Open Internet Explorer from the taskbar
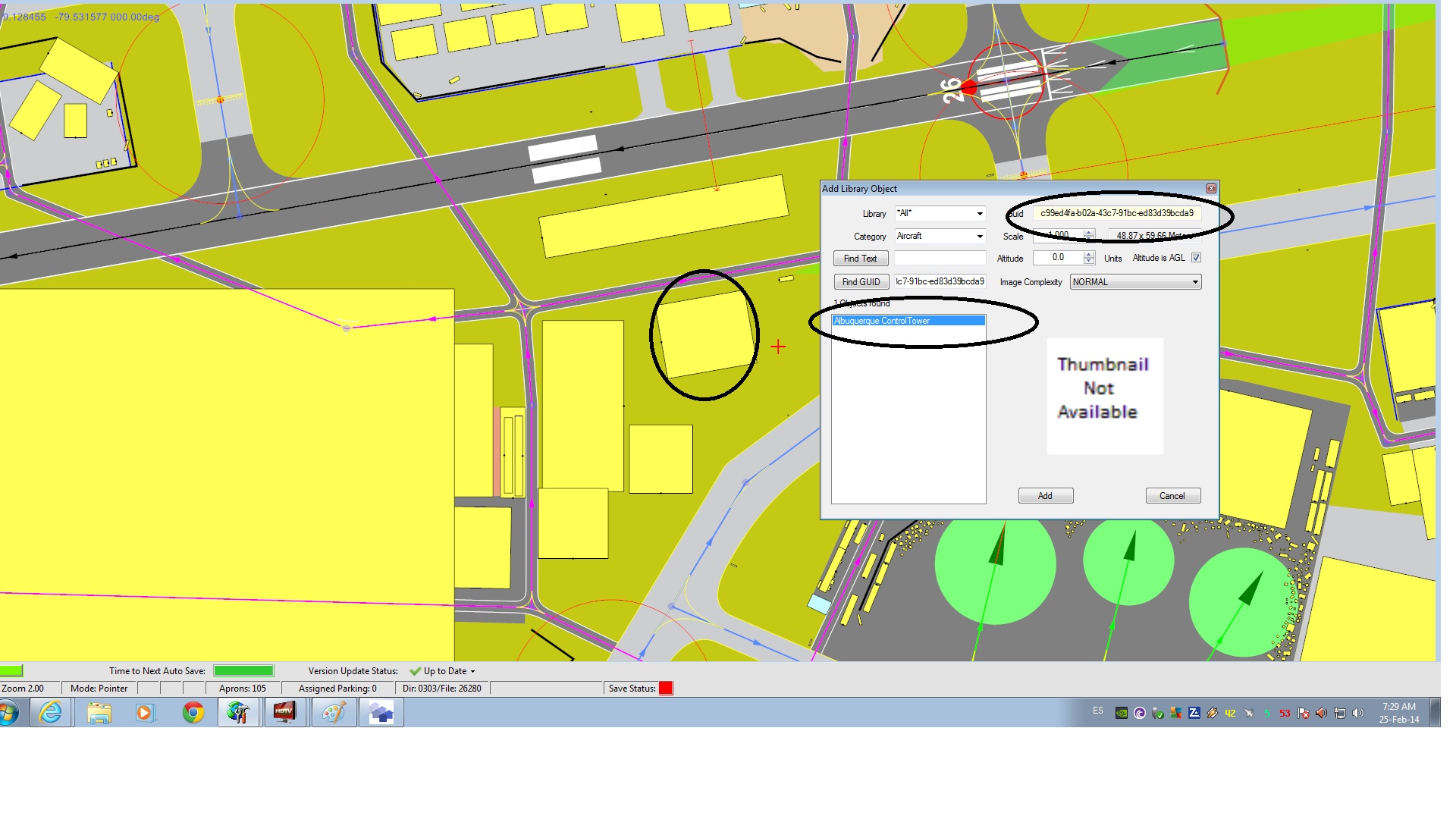 [x=51, y=713]
